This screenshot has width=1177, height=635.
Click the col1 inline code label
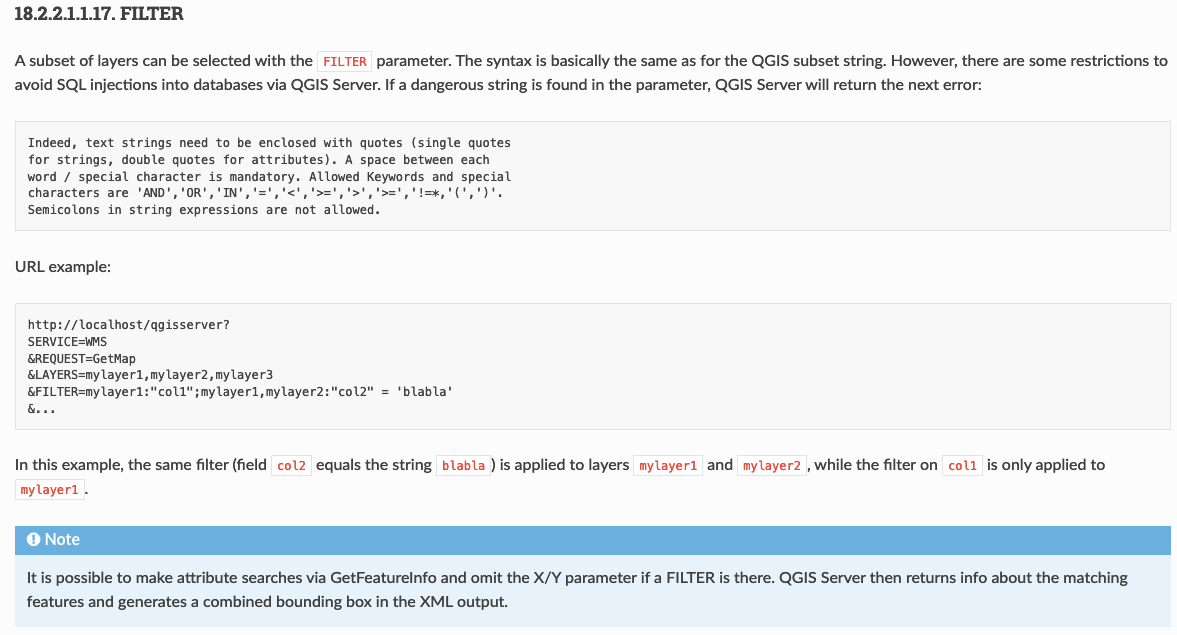pyautogui.click(x=962, y=465)
